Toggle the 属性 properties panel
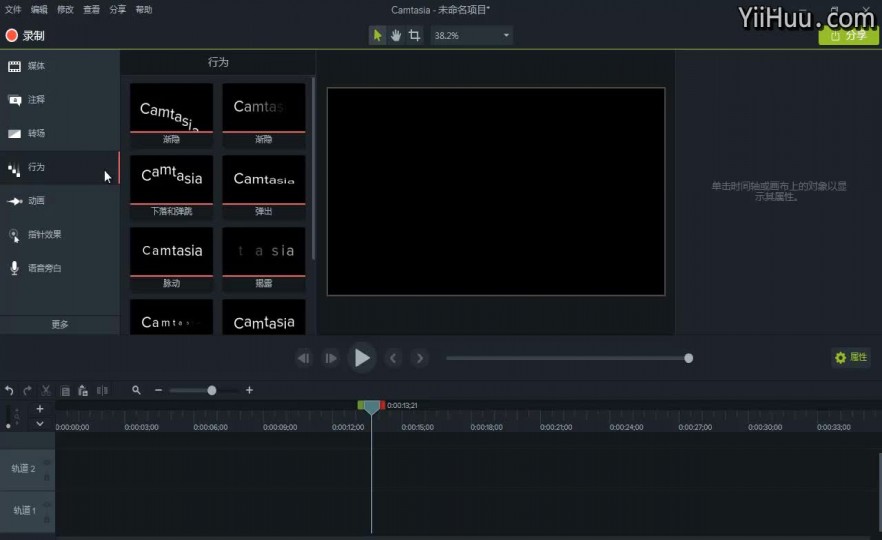Screen dimensions: 882x540 click(851, 357)
